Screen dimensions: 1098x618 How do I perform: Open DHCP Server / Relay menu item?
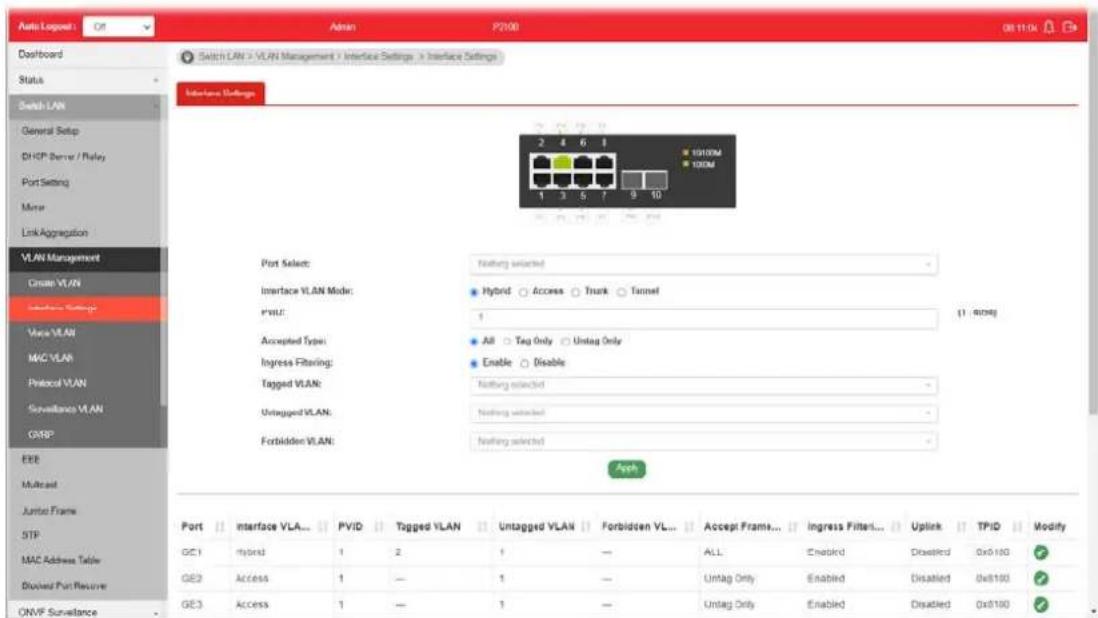coord(64,157)
